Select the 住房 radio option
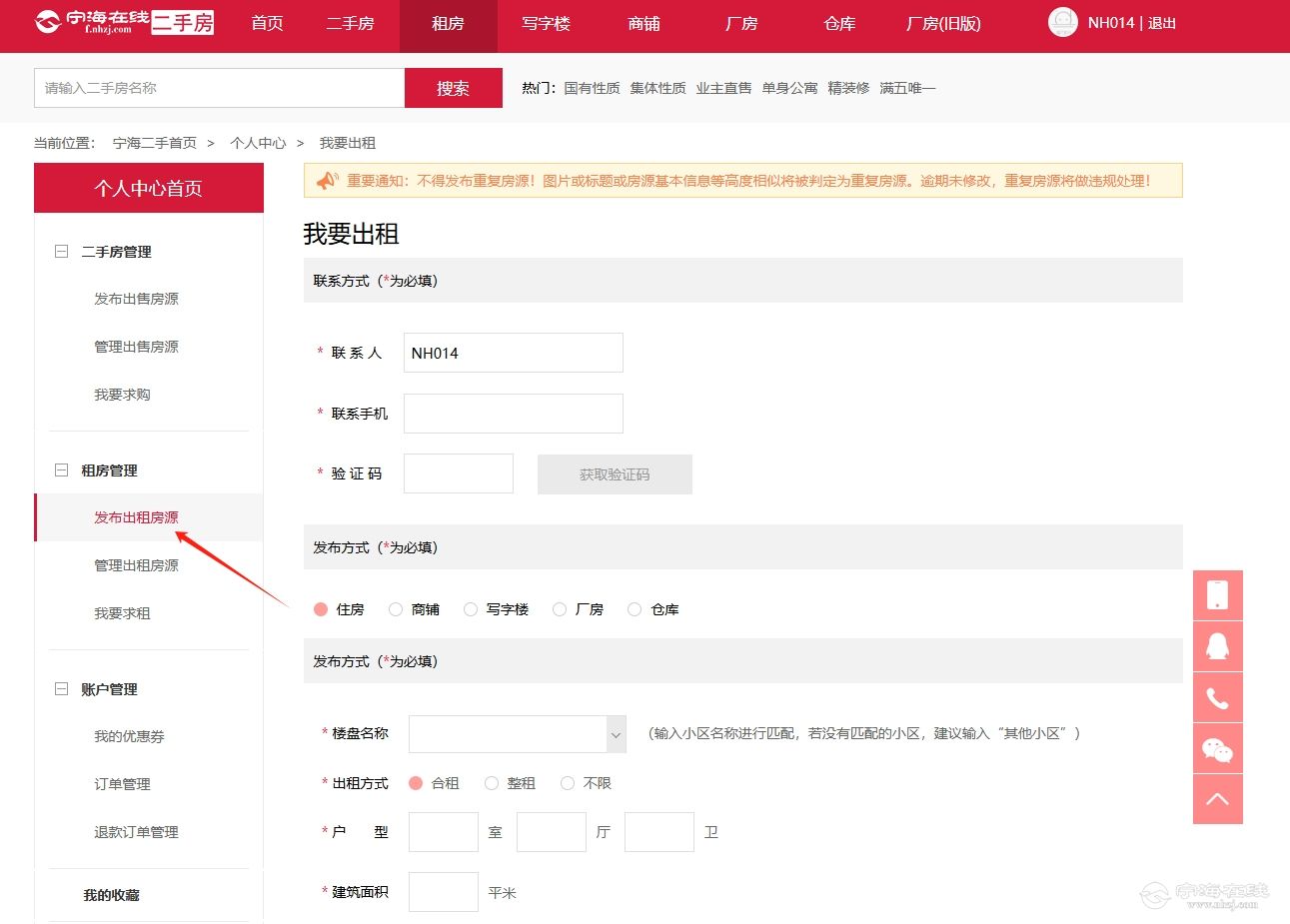The image size is (1290, 924). (321, 609)
